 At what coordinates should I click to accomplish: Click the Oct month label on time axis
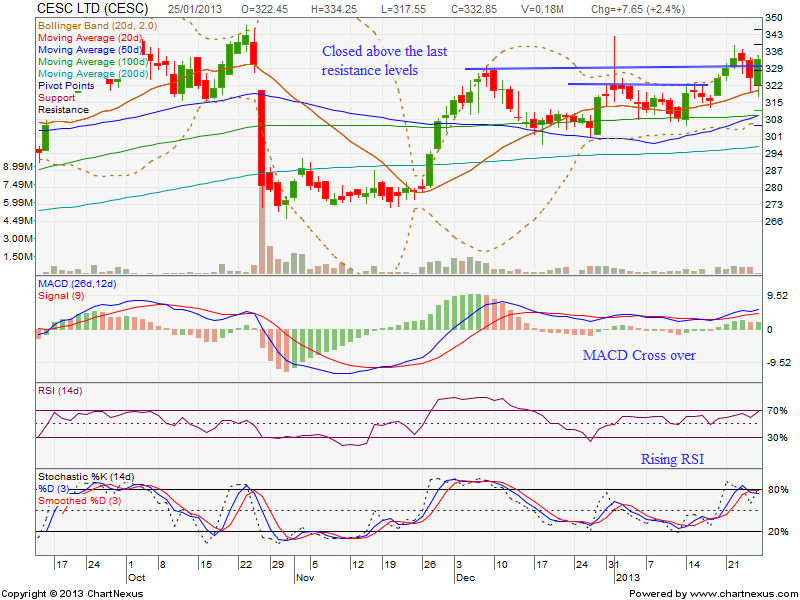point(136,578)
